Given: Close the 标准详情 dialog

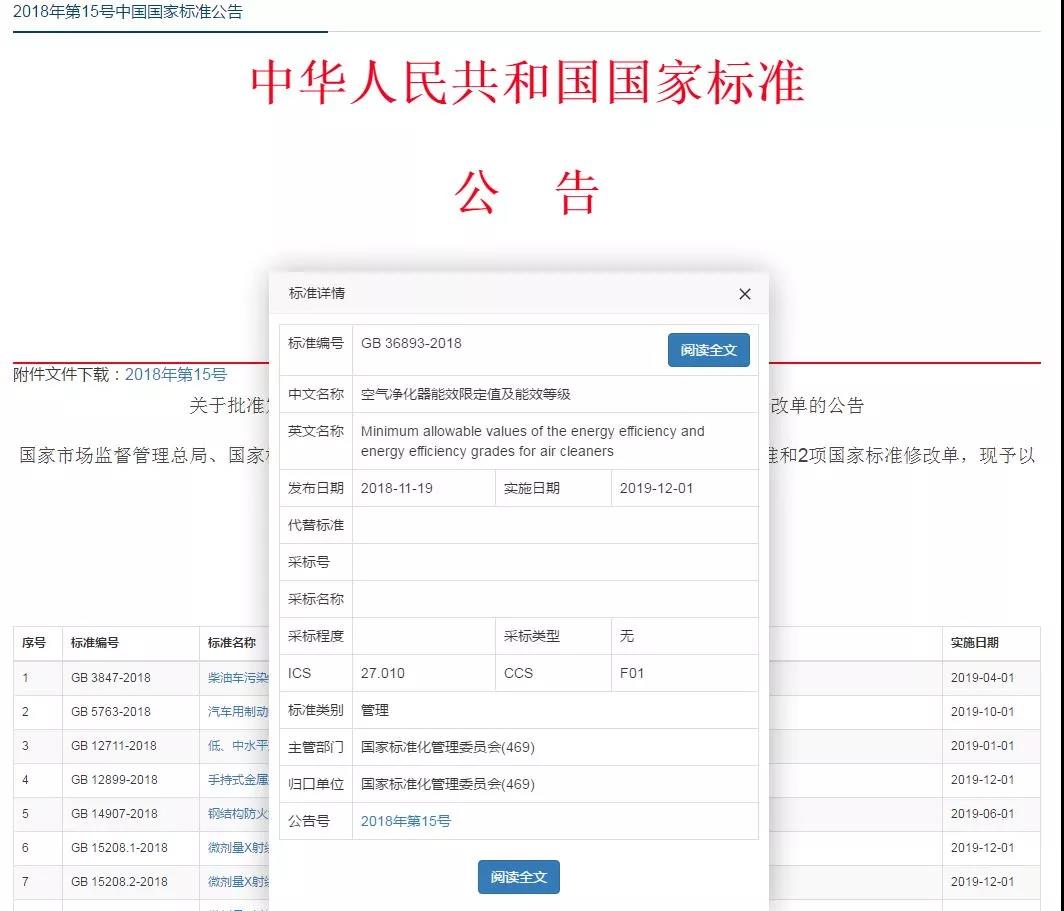Looking at the screenshot, I should click(x=744, y=294).
